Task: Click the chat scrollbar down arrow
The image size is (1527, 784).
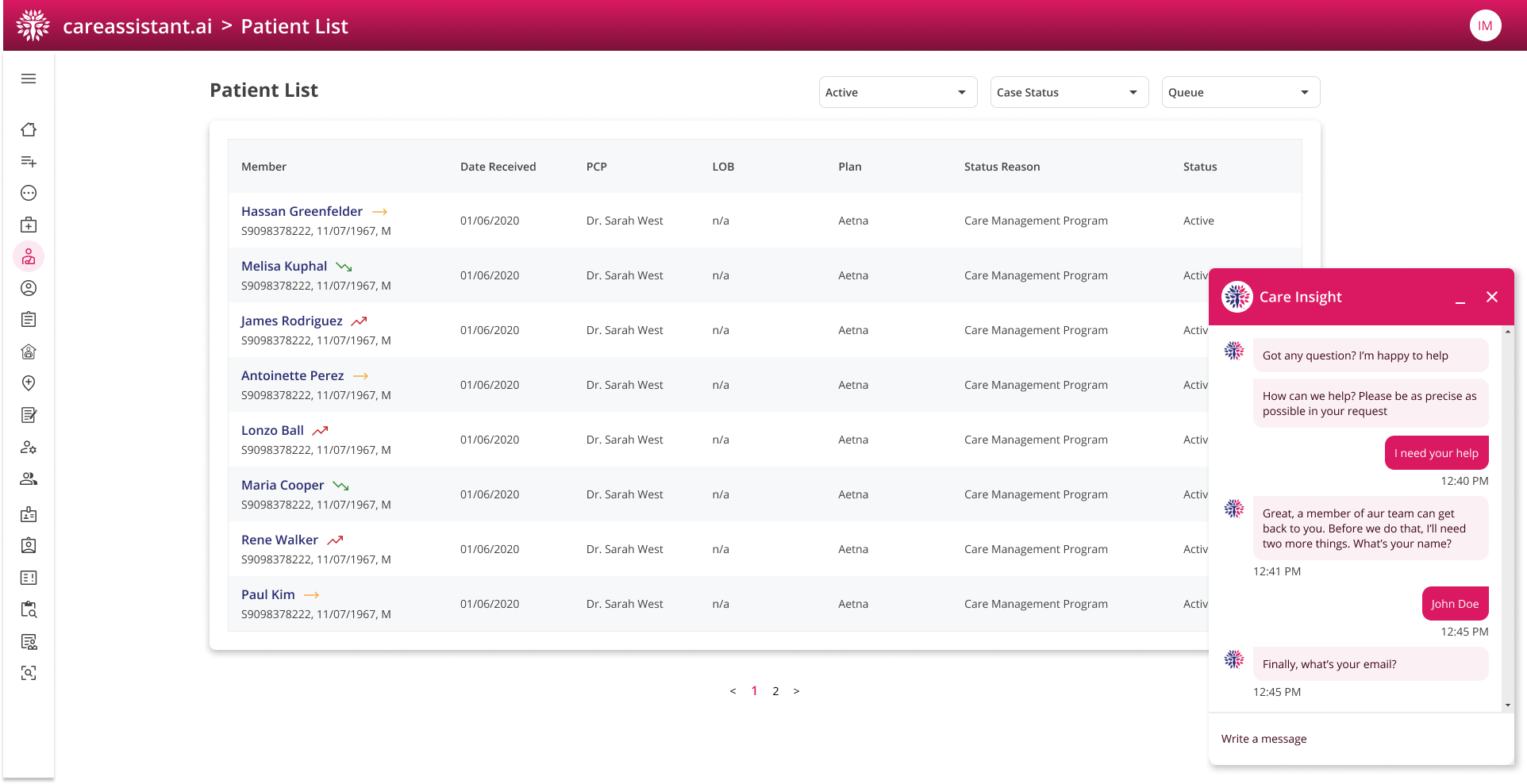Action: click(x=1507, y=705)
